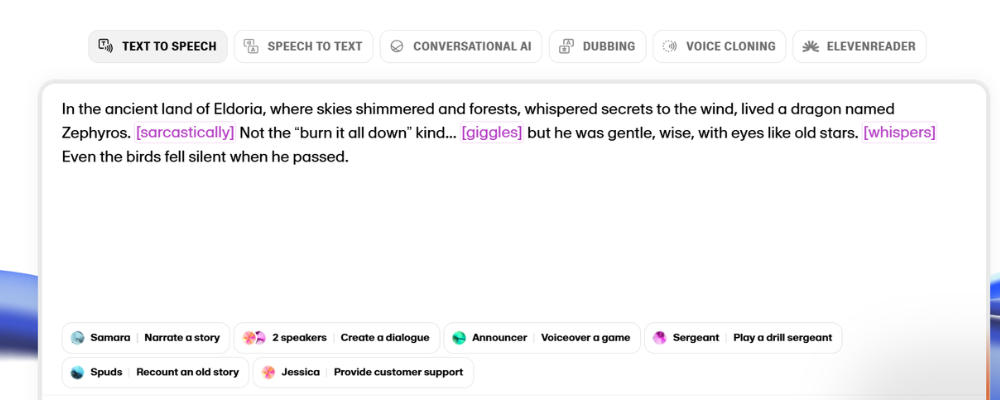This screenshot has width=1000, height=400.
Task: Click the ElevenReader logo icon
Action: 810,46
